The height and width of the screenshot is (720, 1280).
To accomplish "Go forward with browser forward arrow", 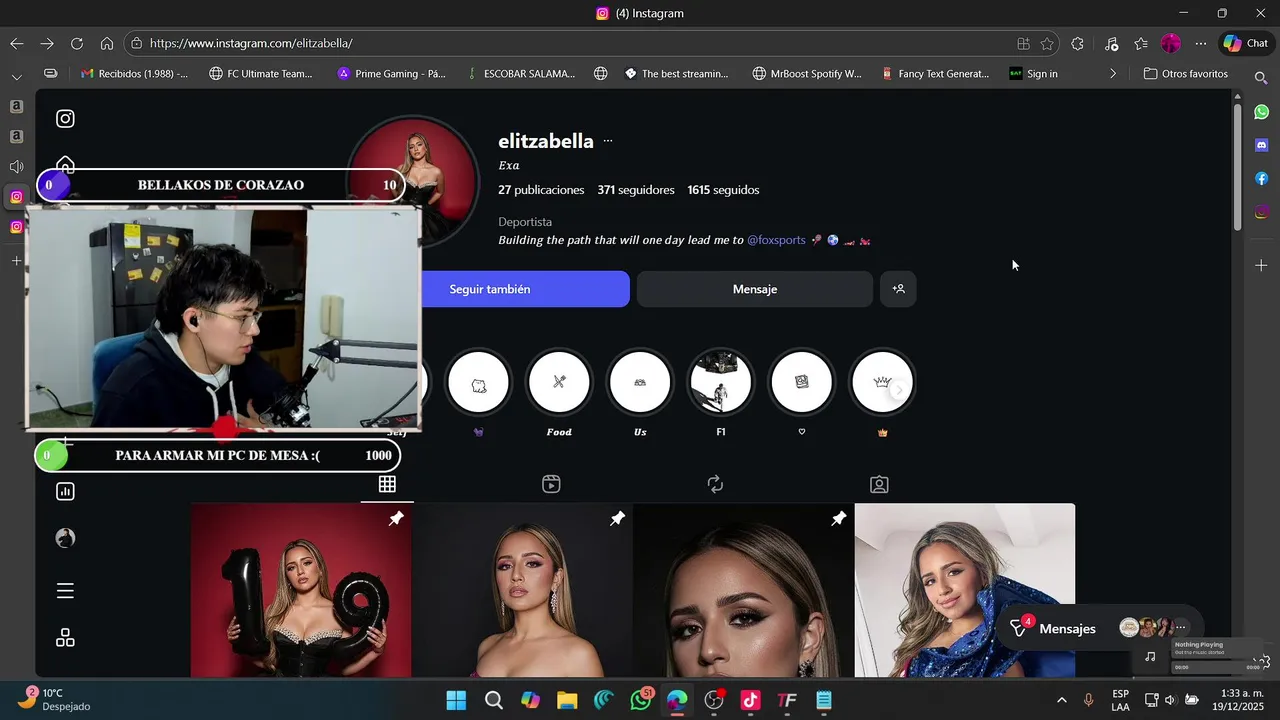I will coord(46,43).
